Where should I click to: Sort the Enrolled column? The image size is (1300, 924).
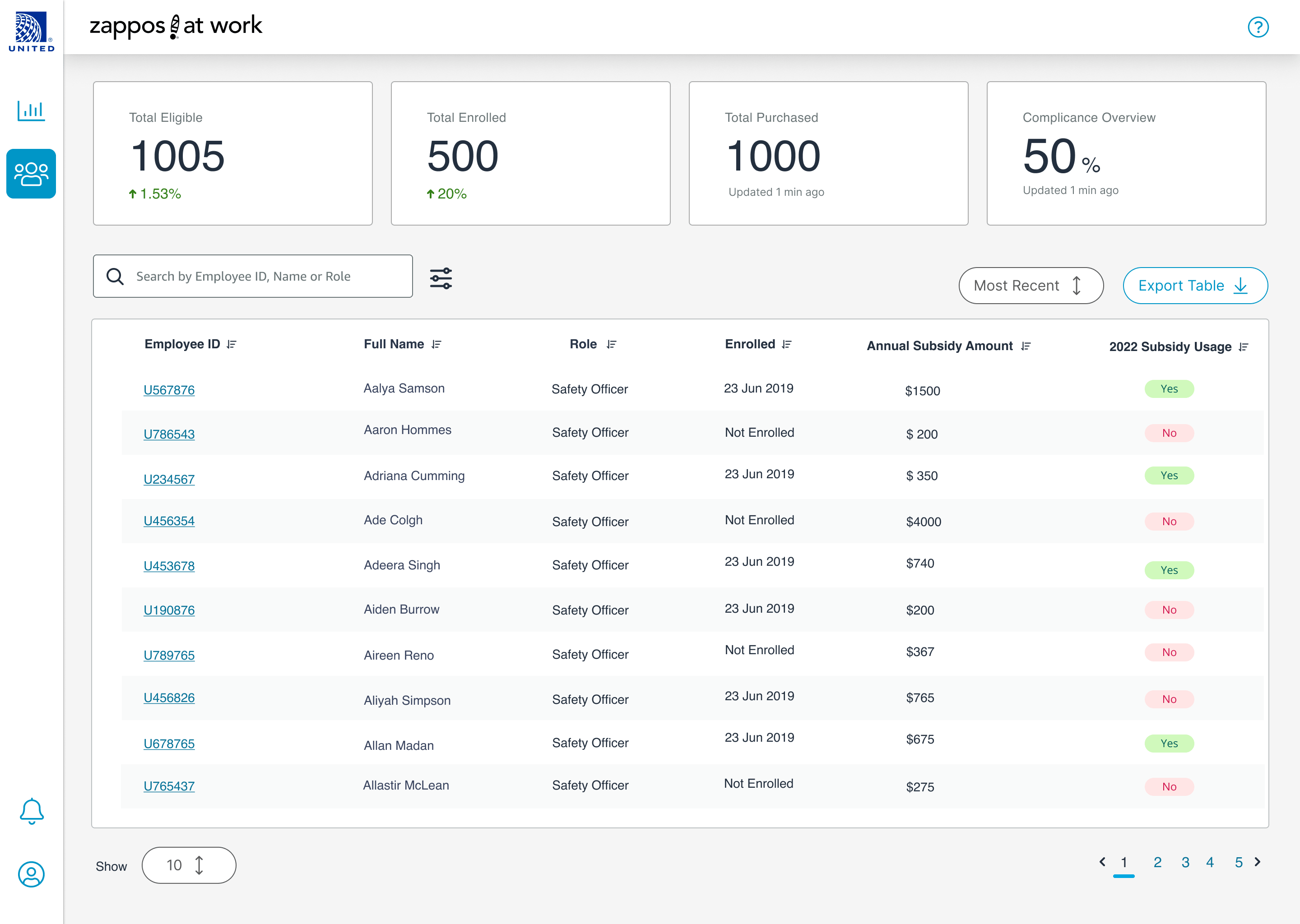point(787,344)
